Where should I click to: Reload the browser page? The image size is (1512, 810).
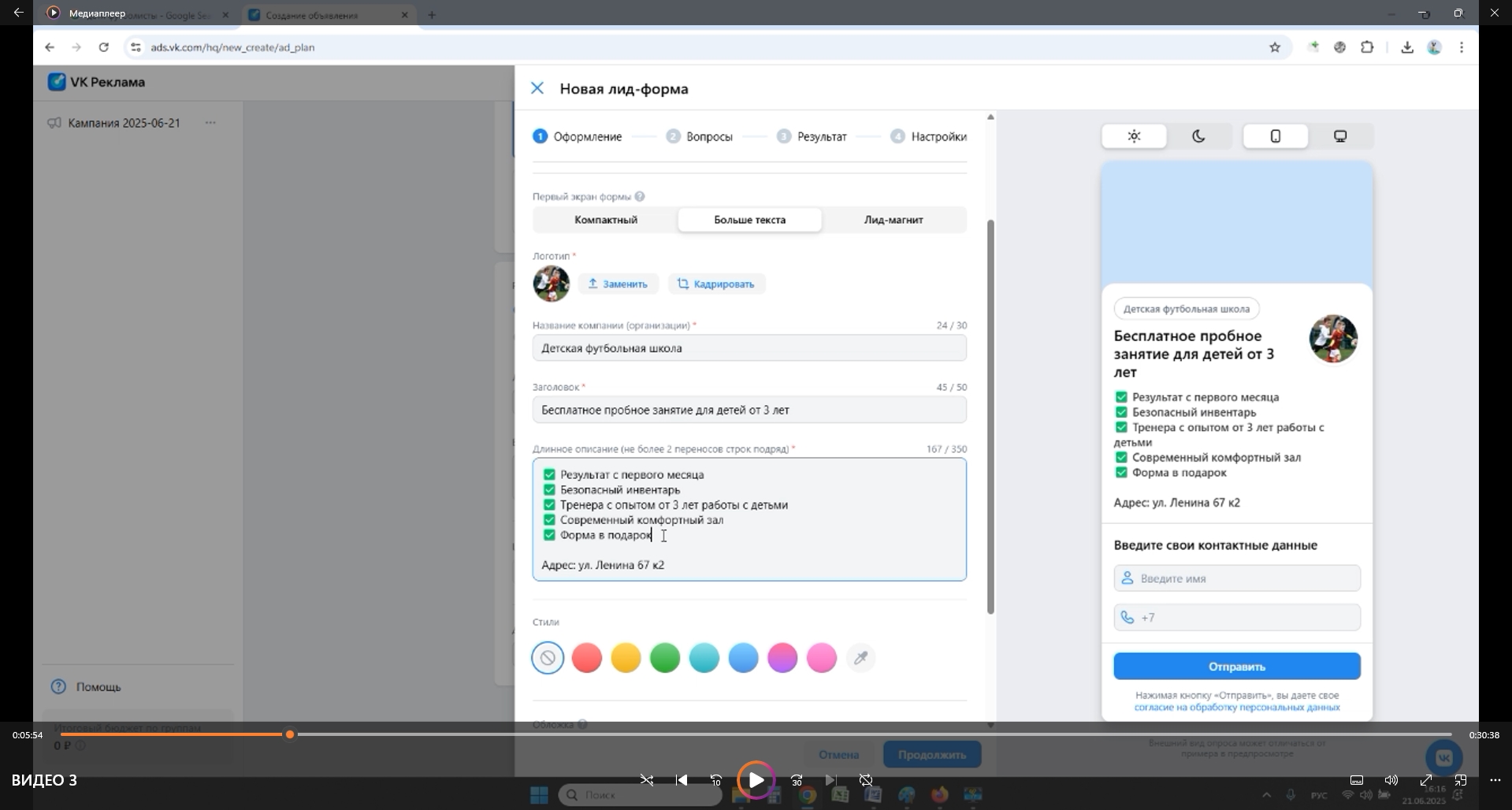point(103,47)
